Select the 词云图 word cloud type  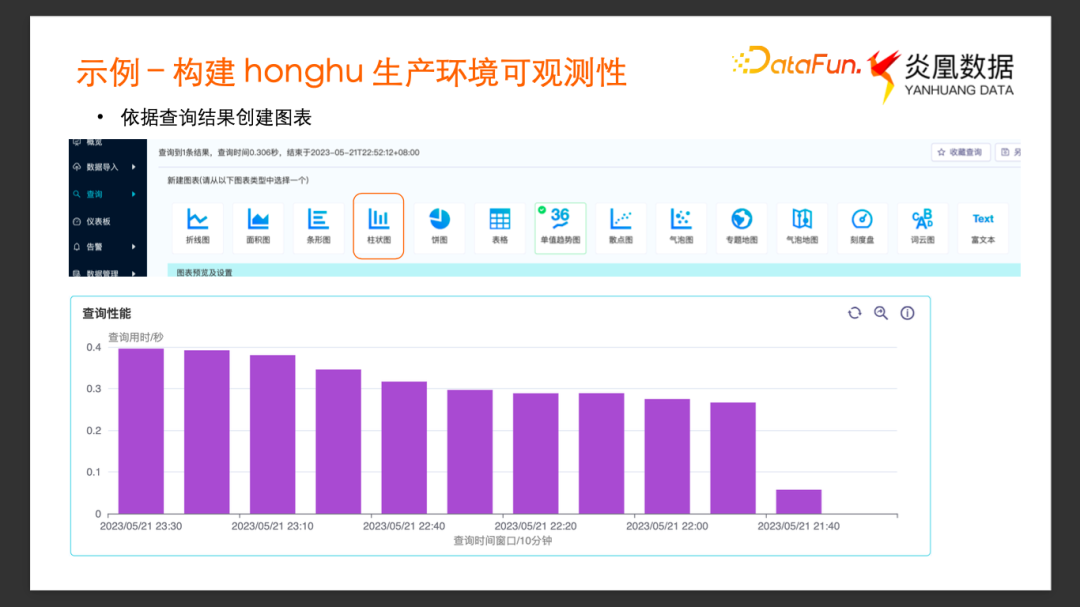923,227
